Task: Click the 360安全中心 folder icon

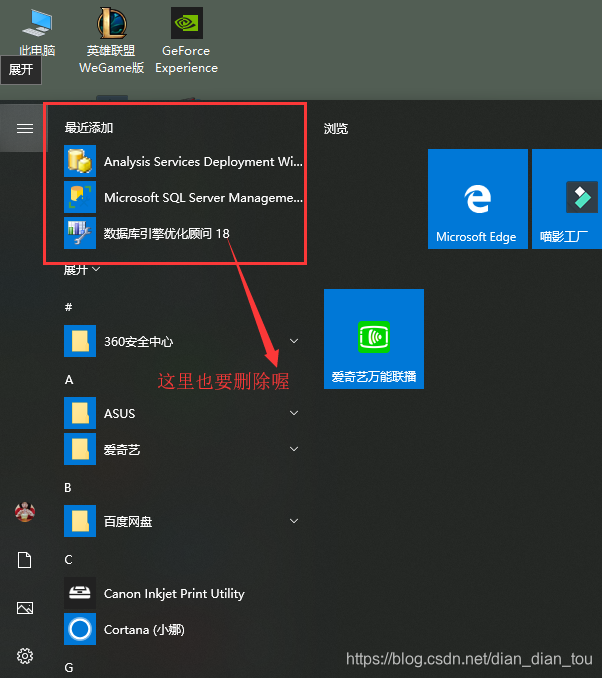Action: tap(80, 341)
